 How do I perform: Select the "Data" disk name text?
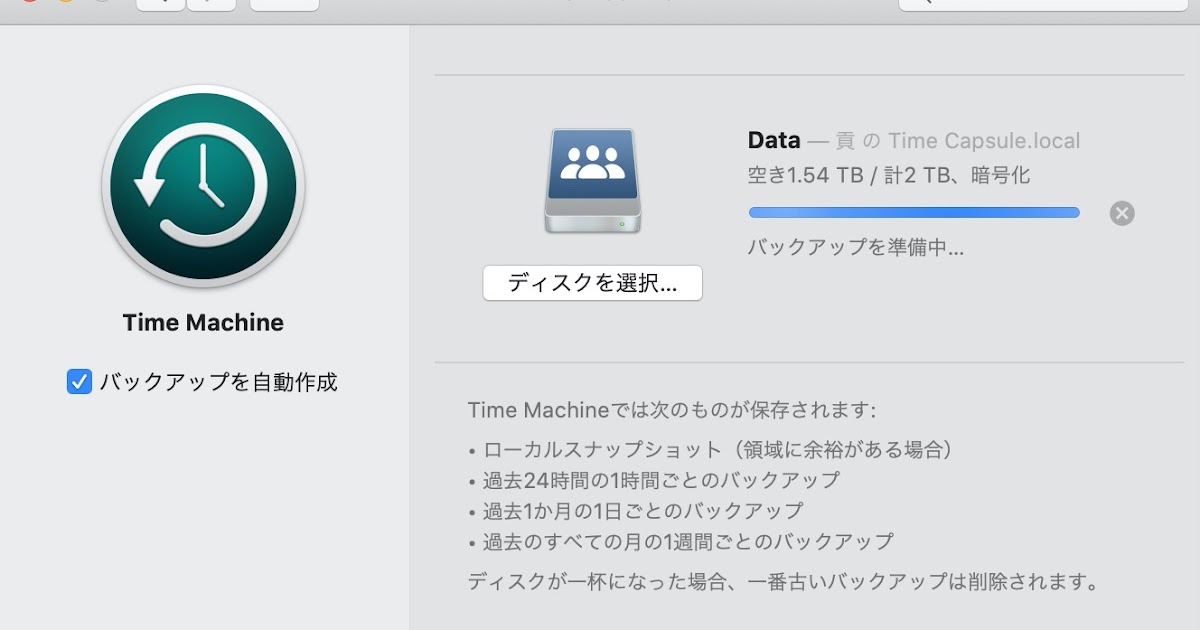click(x=774, y=141)
